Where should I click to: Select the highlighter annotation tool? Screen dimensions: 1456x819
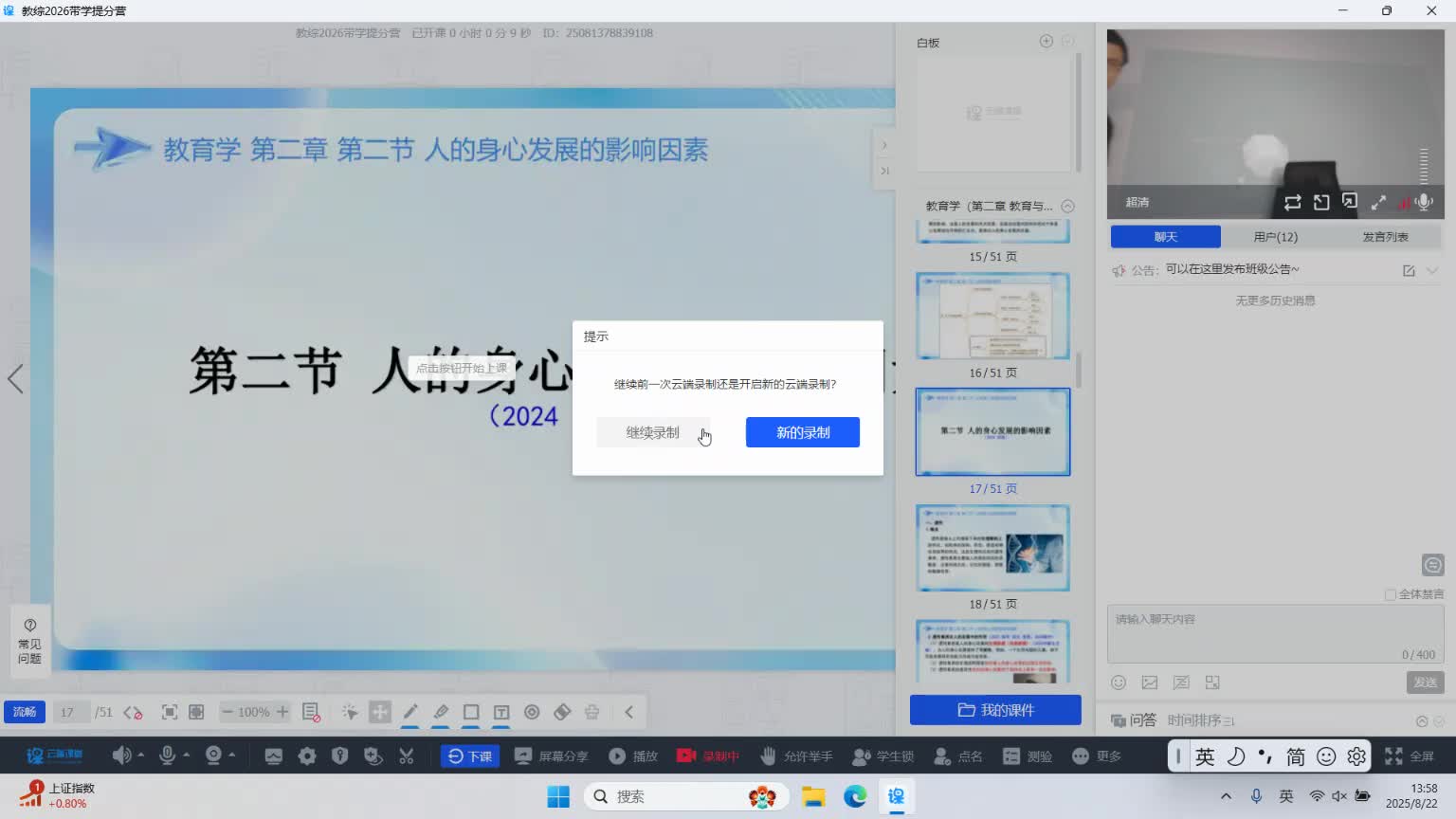(442, 712)
